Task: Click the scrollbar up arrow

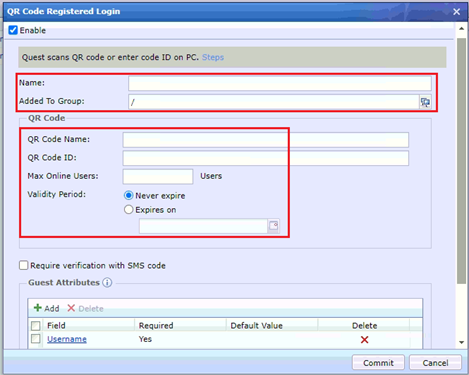Action: coord(461,29)
